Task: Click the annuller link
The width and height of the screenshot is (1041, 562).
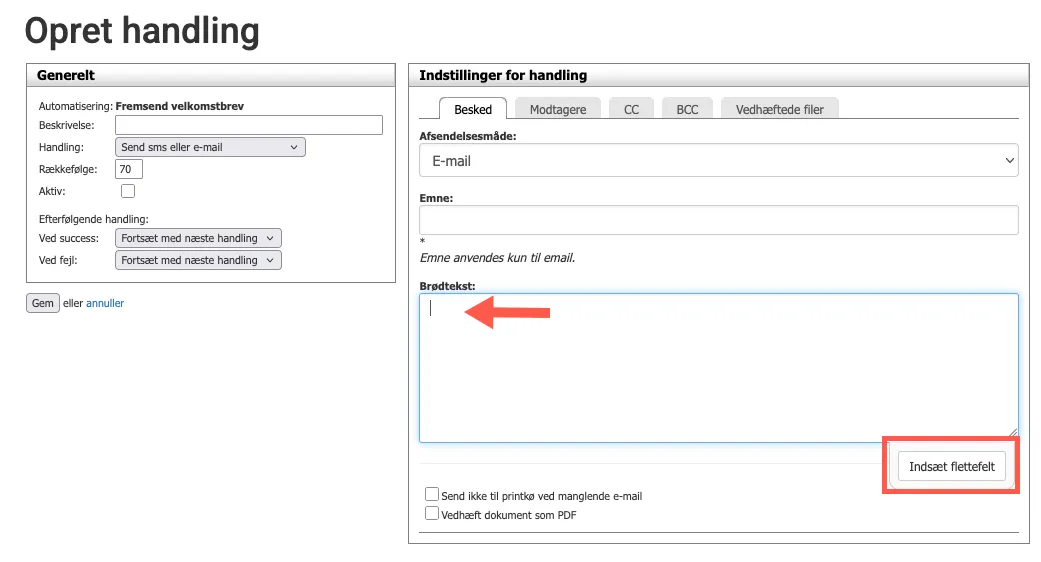Action: [x=105, y=303]
